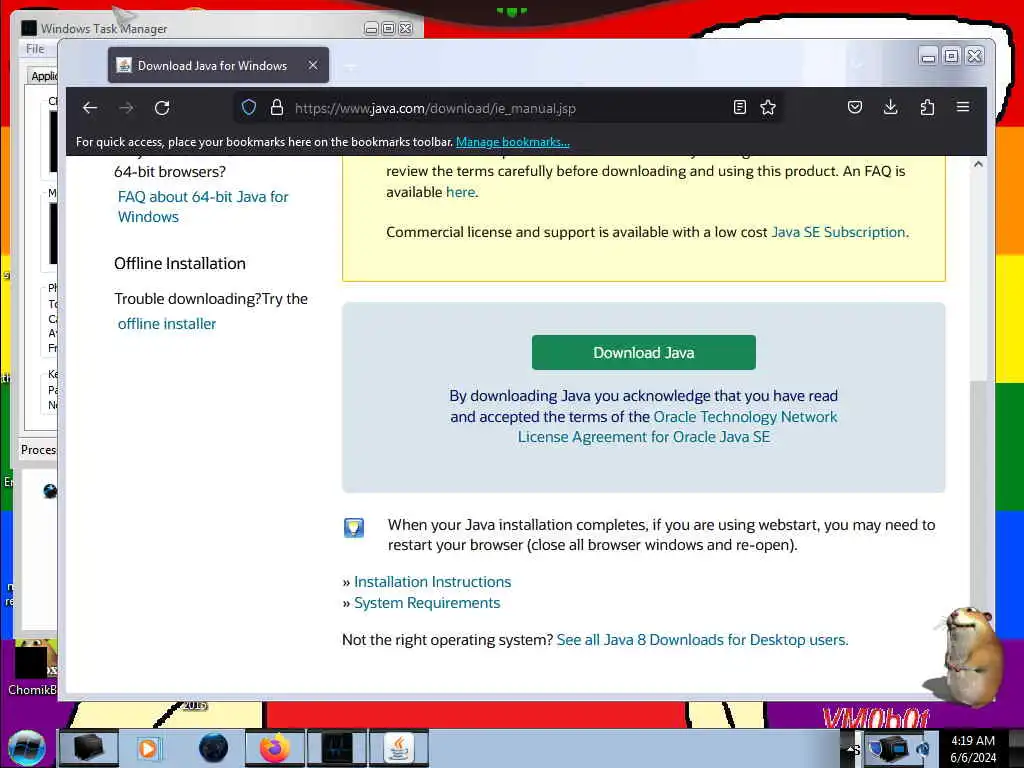The image size is (1024, 768).
Task: Bookmark this page with the star
Action: click(768, 107)
